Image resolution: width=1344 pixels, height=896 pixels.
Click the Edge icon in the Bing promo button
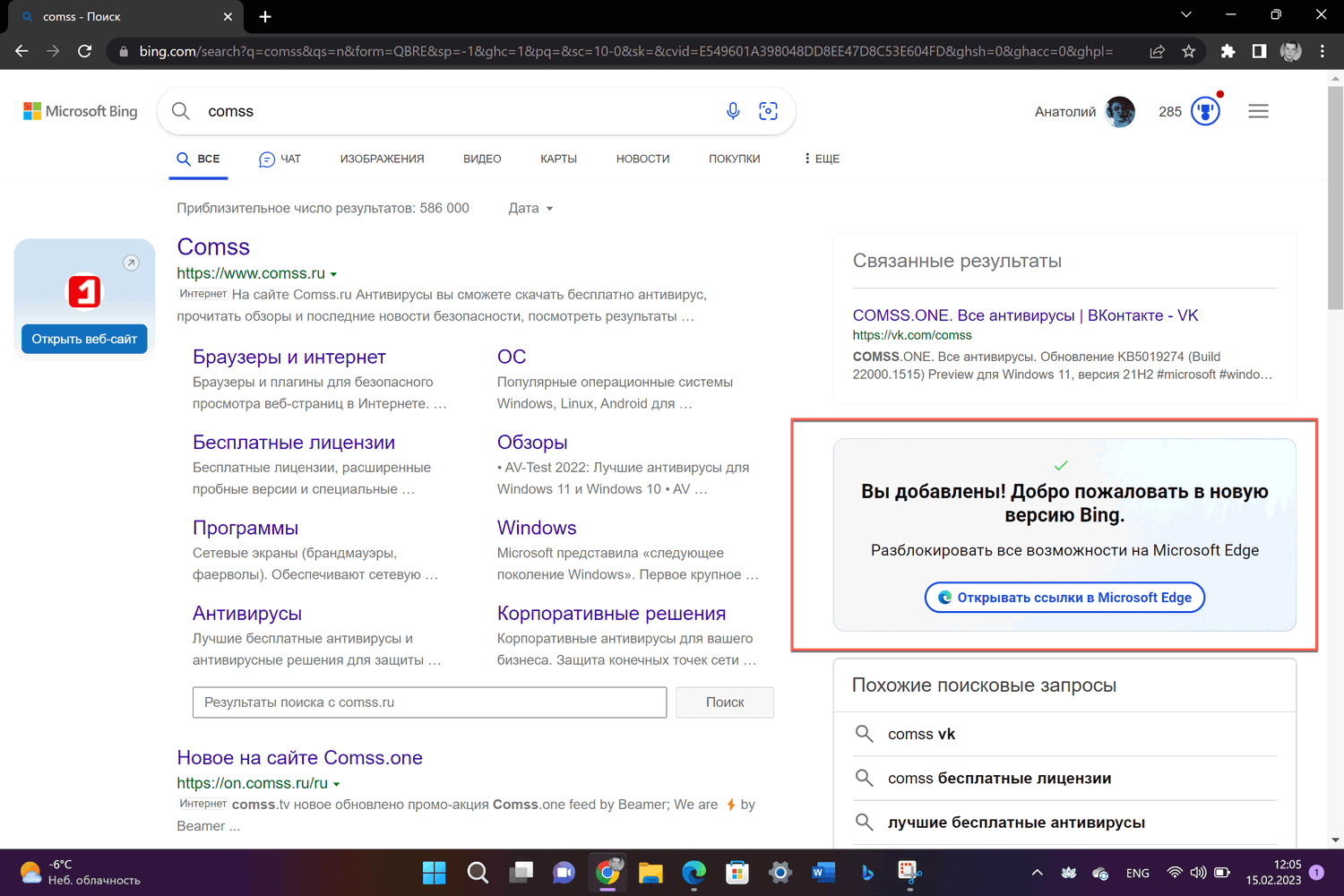[944, 598]
